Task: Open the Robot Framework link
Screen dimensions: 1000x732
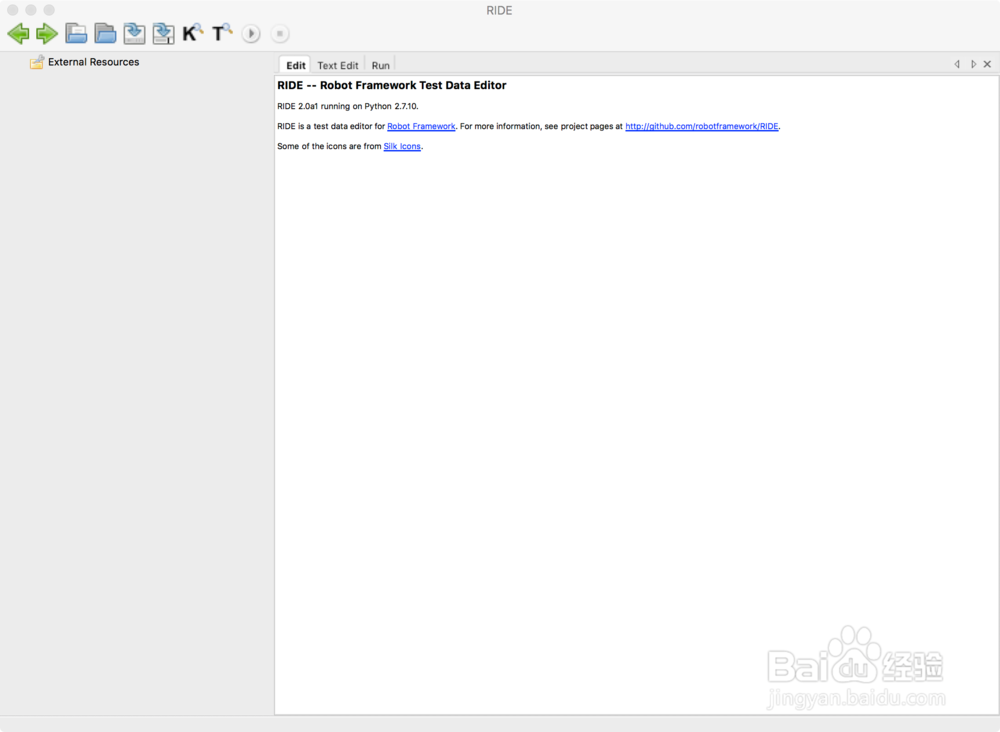Action: [x=421, y=126]
